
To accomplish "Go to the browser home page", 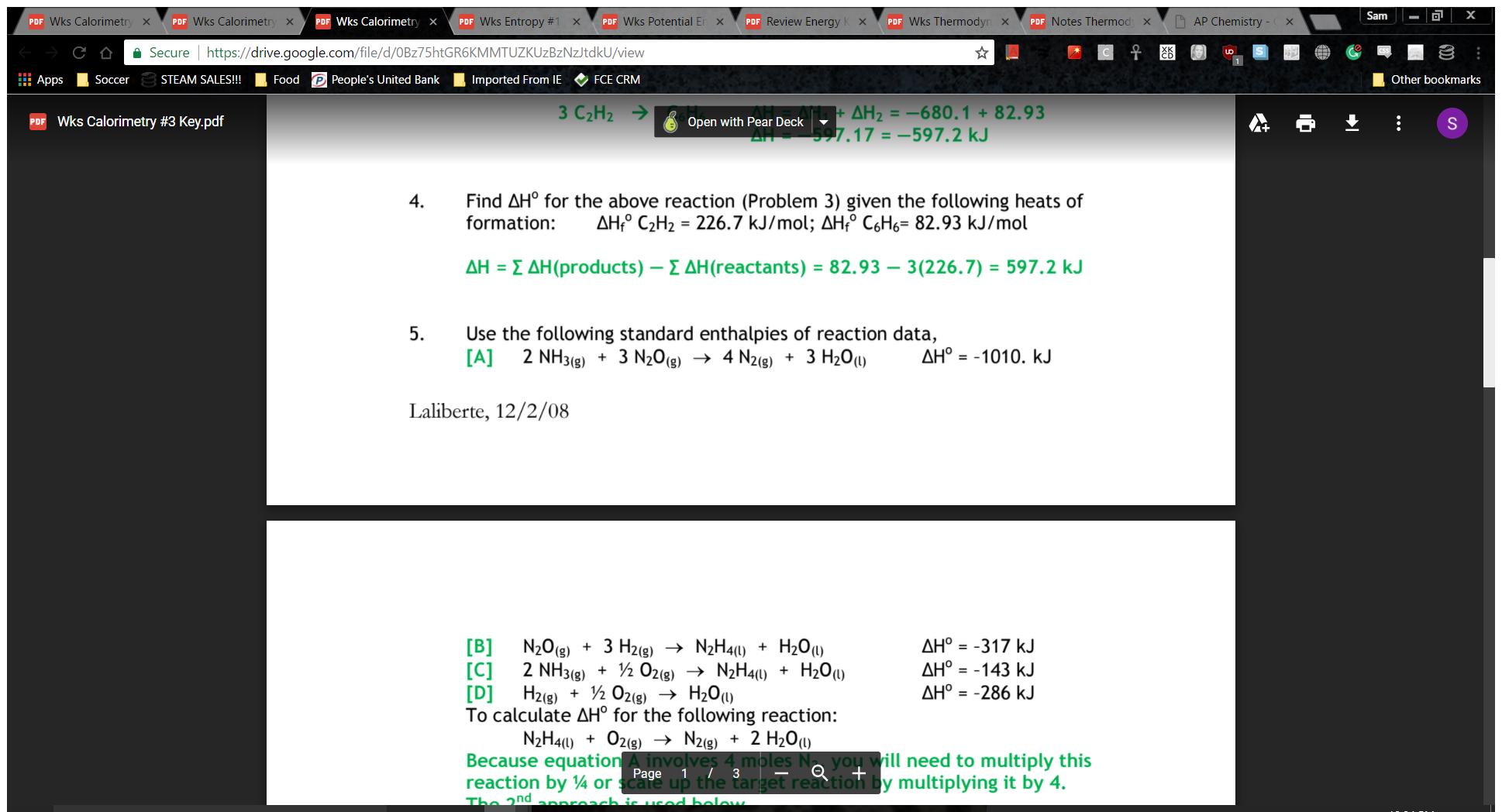I will tap(106, 53).
